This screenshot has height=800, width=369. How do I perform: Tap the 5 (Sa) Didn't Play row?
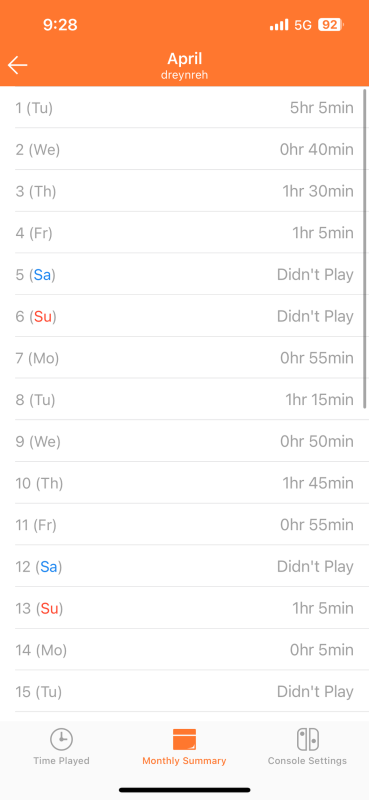[184, 274]
